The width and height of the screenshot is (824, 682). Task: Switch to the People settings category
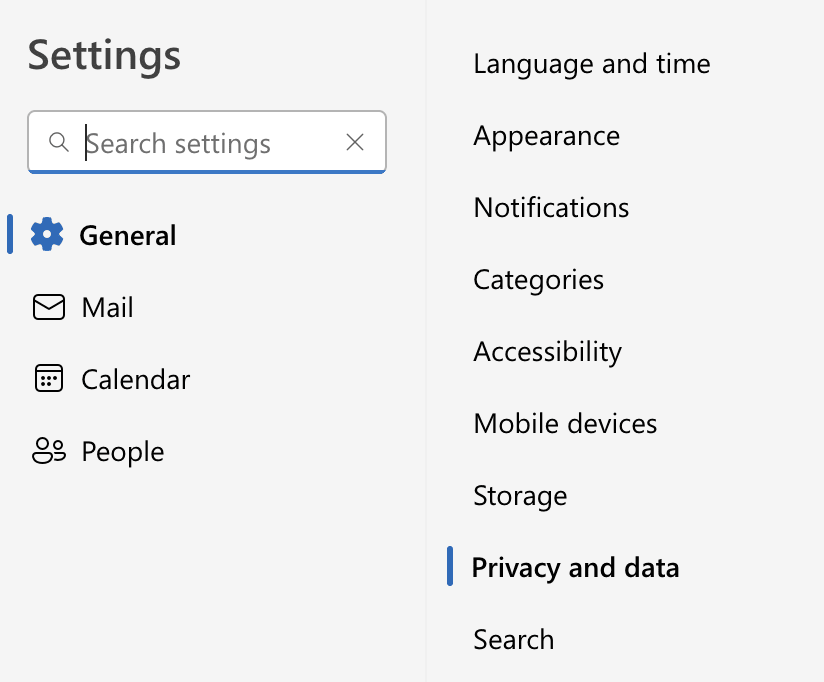coord(123,451)
